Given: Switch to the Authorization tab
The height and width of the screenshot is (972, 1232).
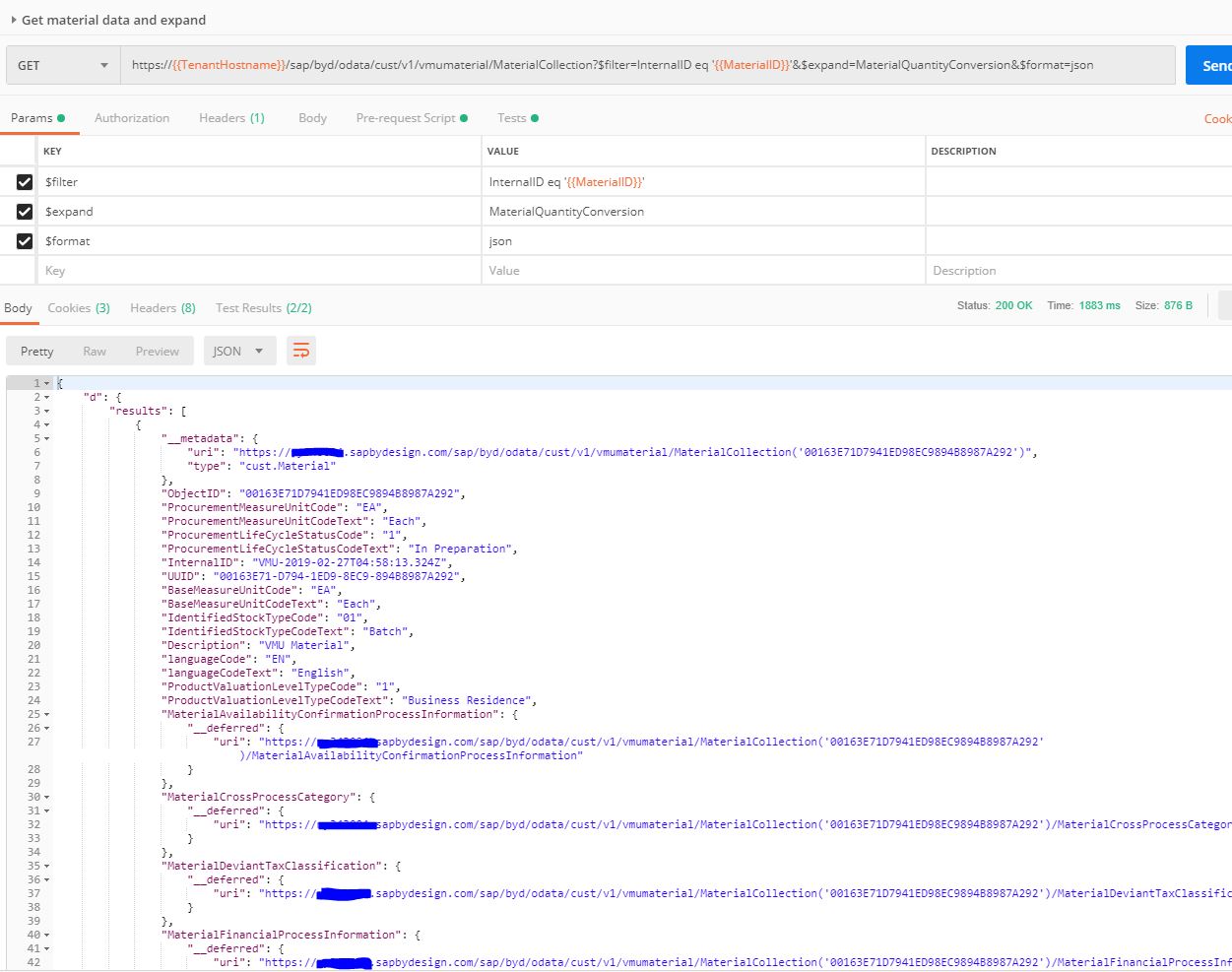Looking at the screenshot, I should (132, 118).
